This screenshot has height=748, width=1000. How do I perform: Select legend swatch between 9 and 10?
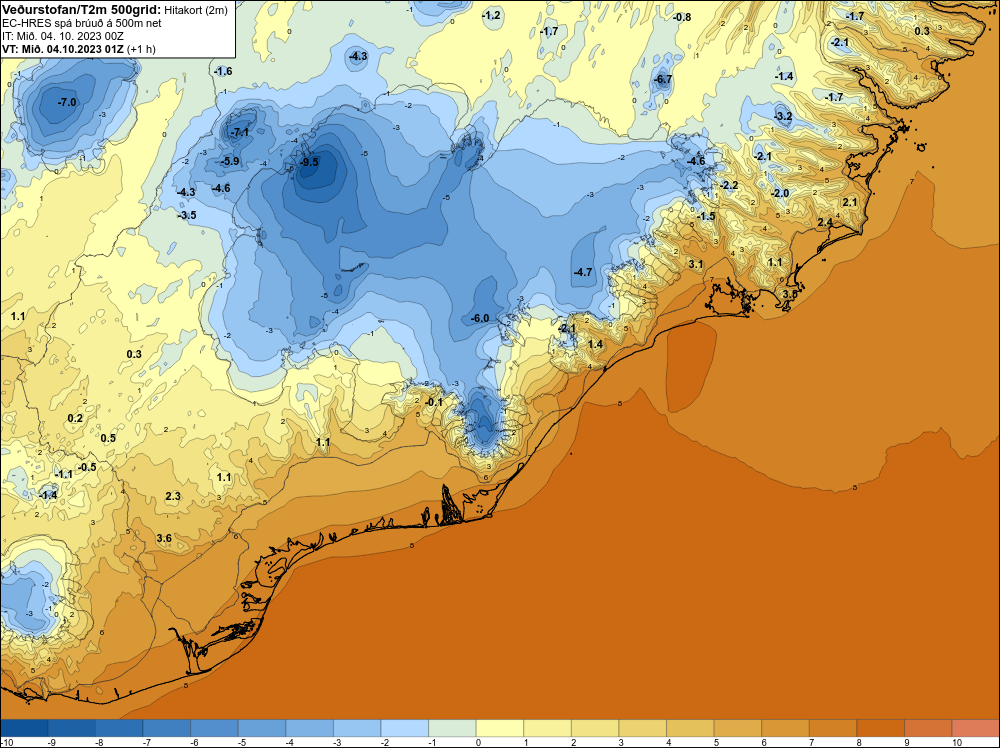929,728
